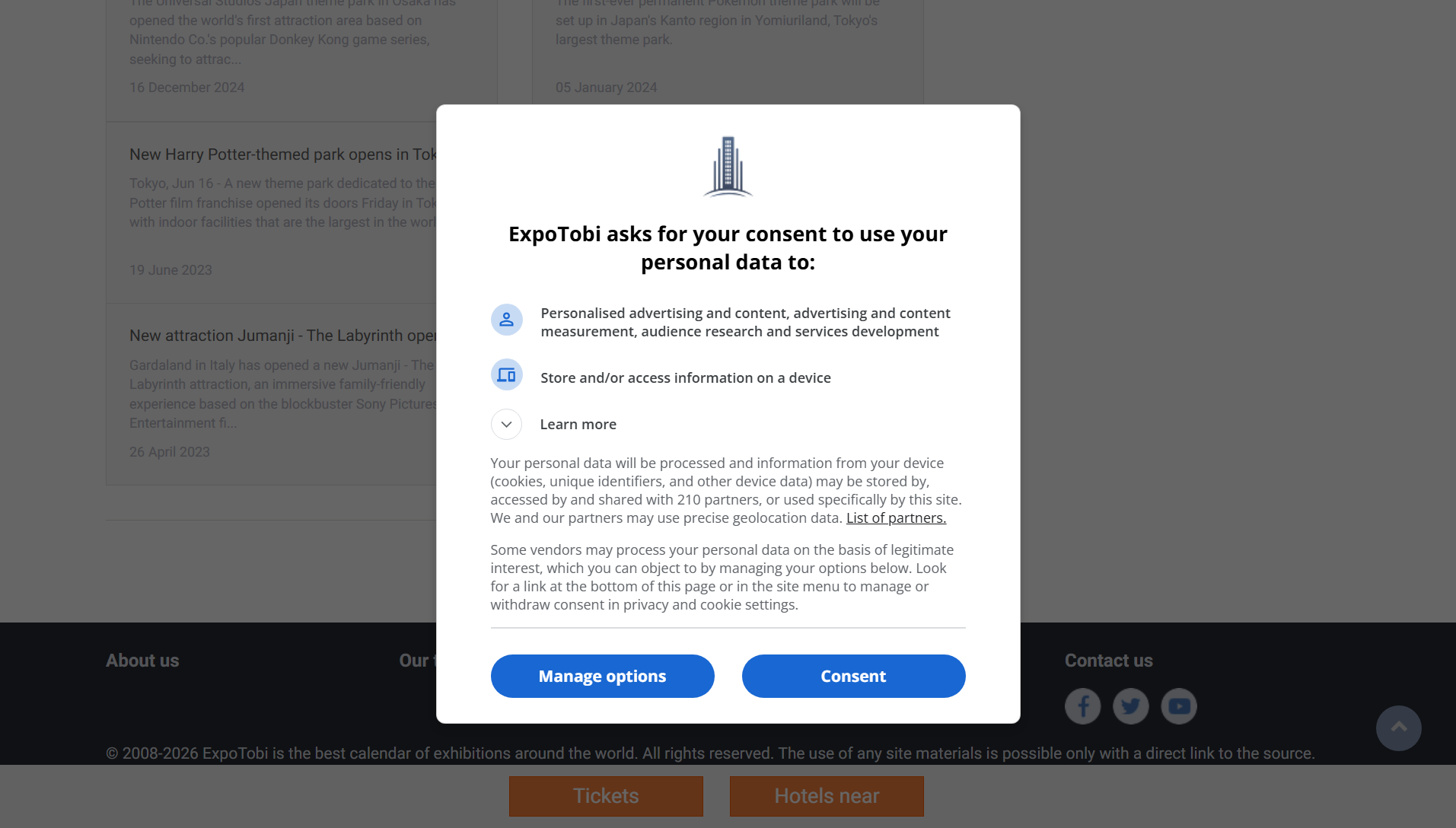
Task: Click the personalised advertising person icon
Action: pos(506,320)
